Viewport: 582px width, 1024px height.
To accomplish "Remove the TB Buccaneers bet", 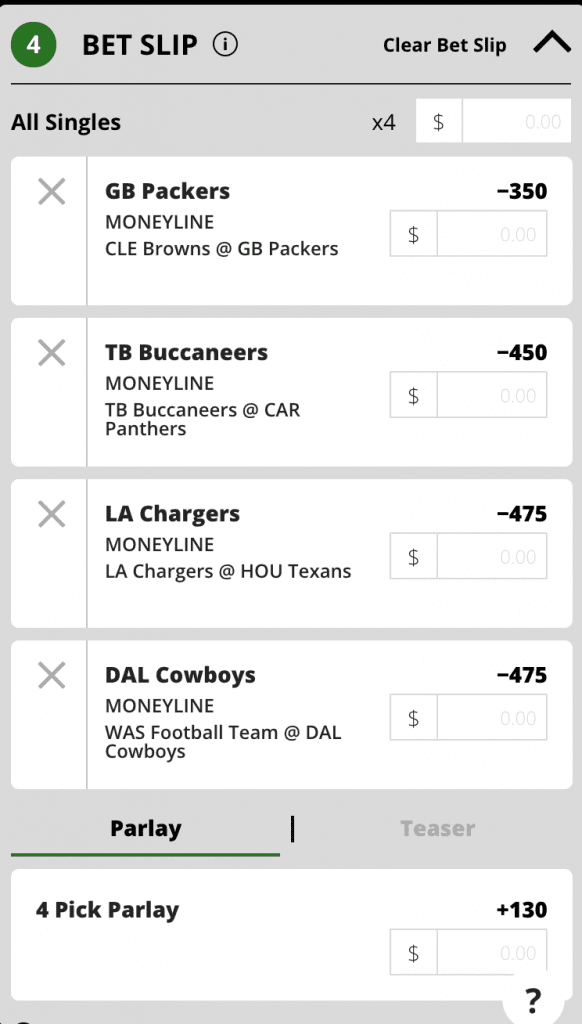I will coord(52,353).
